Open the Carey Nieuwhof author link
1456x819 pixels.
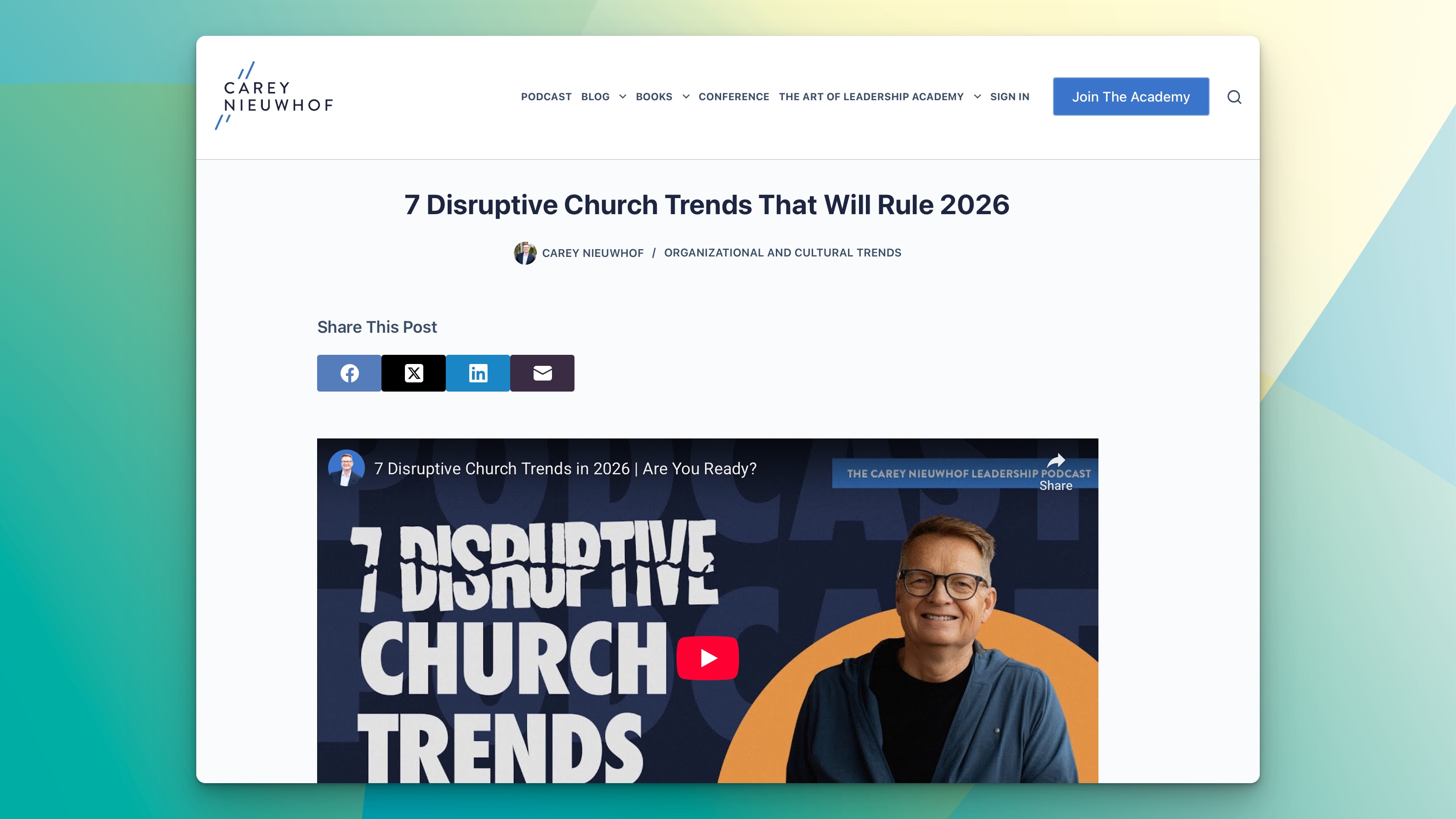[592, 253]
